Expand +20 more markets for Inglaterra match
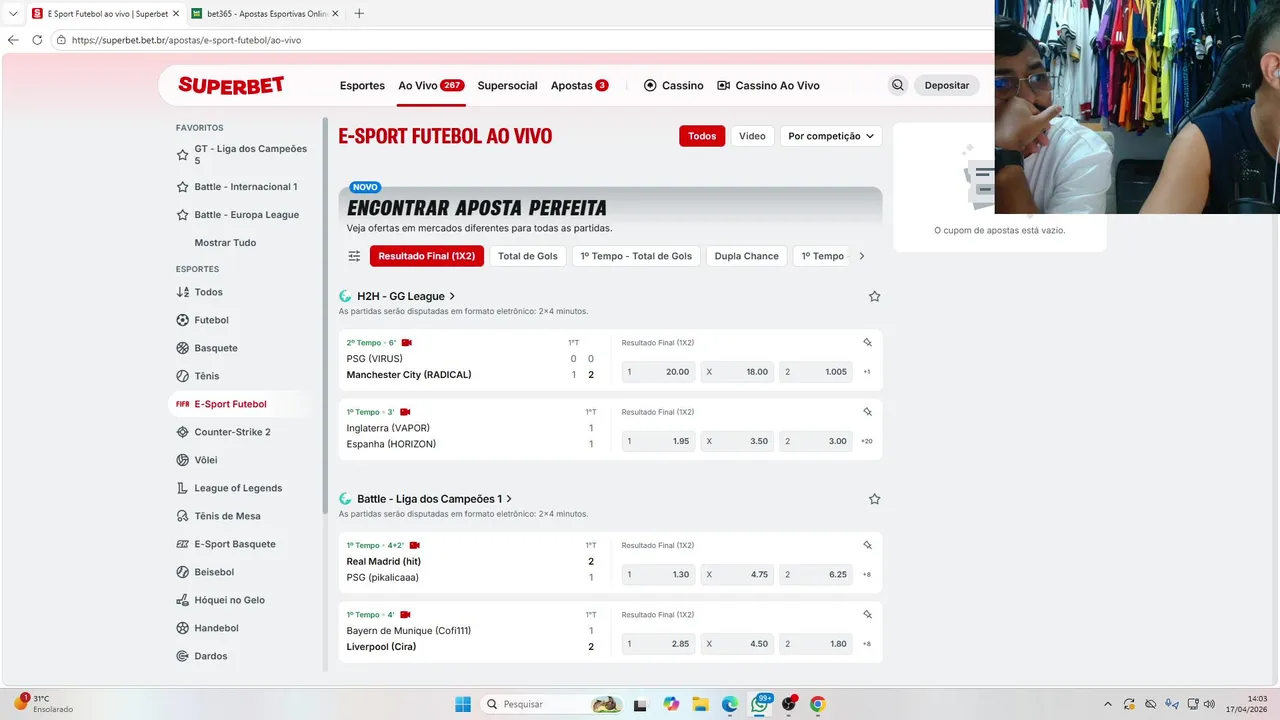Image resolution: width=1280 pixels, height=720 pixels. click(867, 441)
